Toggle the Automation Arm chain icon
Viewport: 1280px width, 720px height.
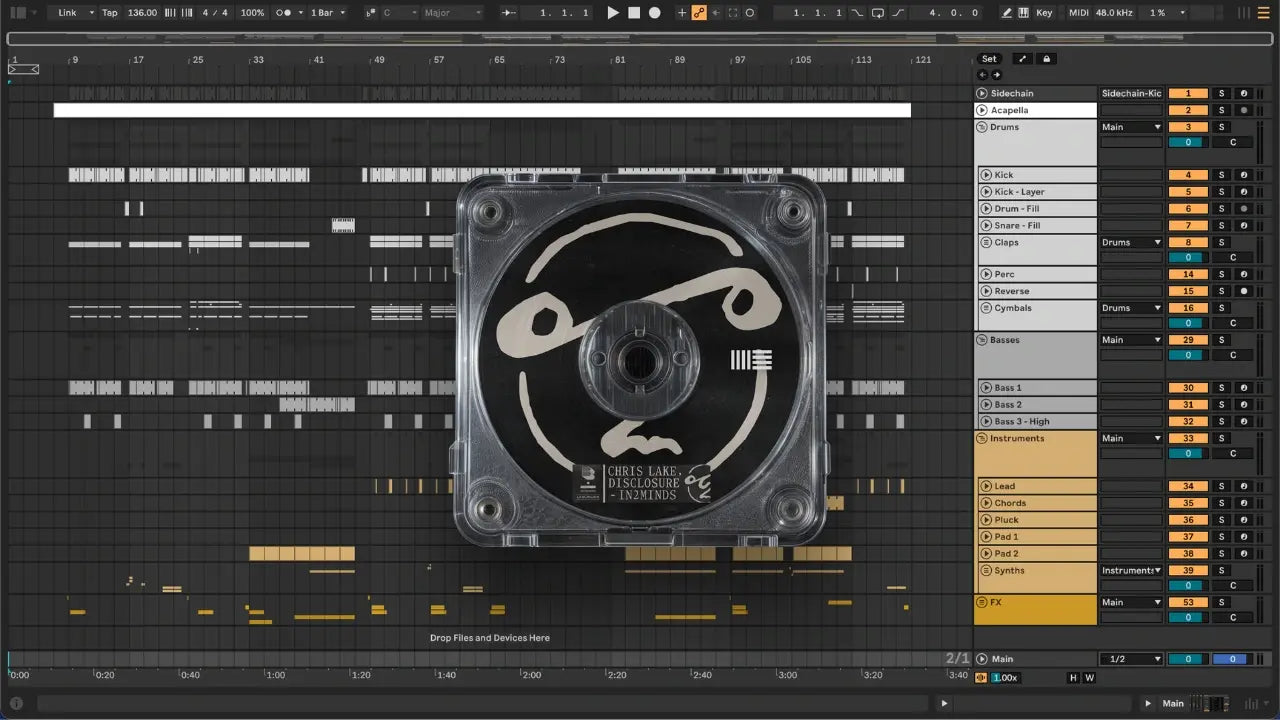(x=699, y=13)
